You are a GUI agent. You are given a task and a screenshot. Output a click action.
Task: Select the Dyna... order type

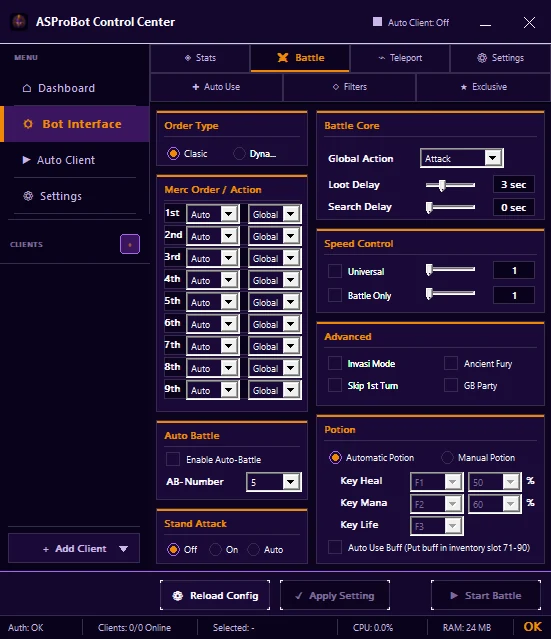[239, 154]
